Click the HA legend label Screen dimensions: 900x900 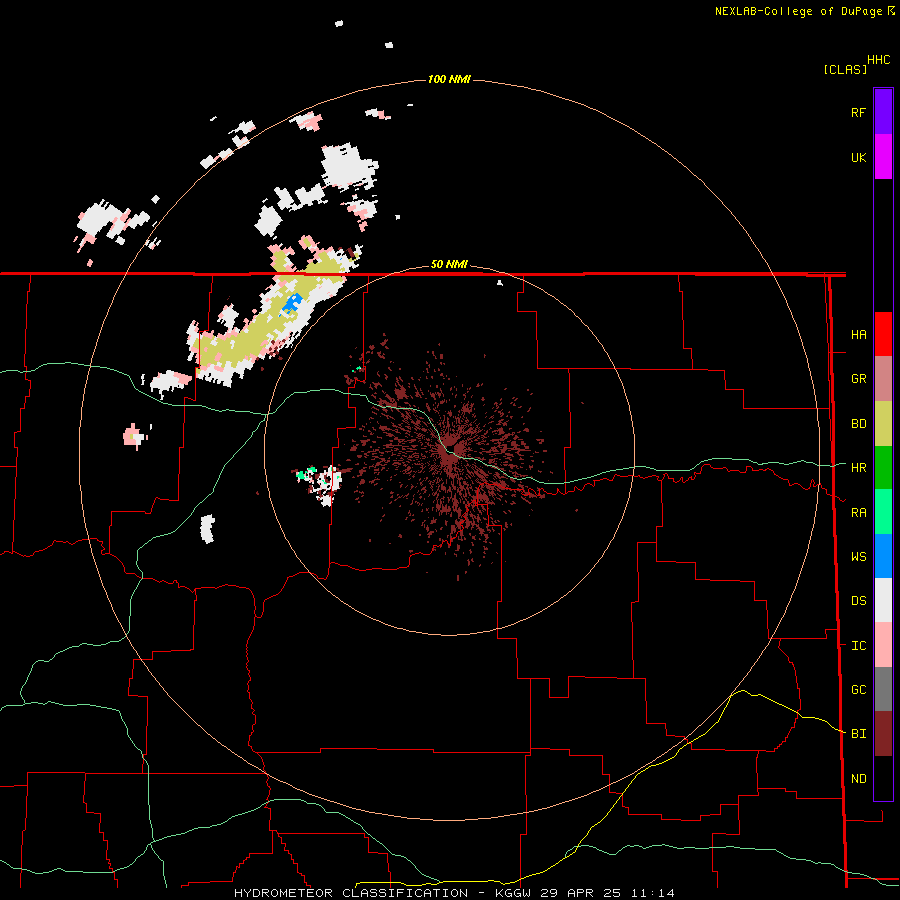click(858, 335)
